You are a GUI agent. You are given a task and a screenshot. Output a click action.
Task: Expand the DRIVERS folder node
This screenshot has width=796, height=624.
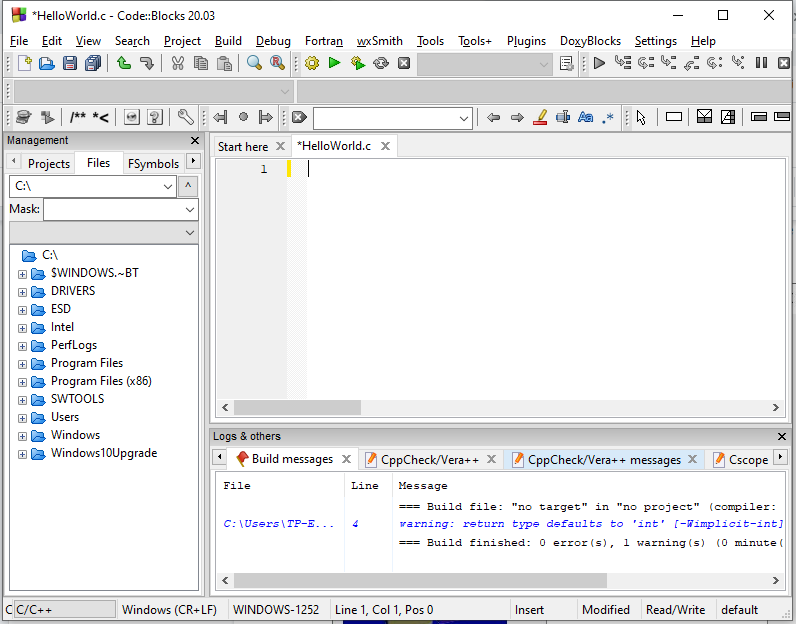pos(22,292)
